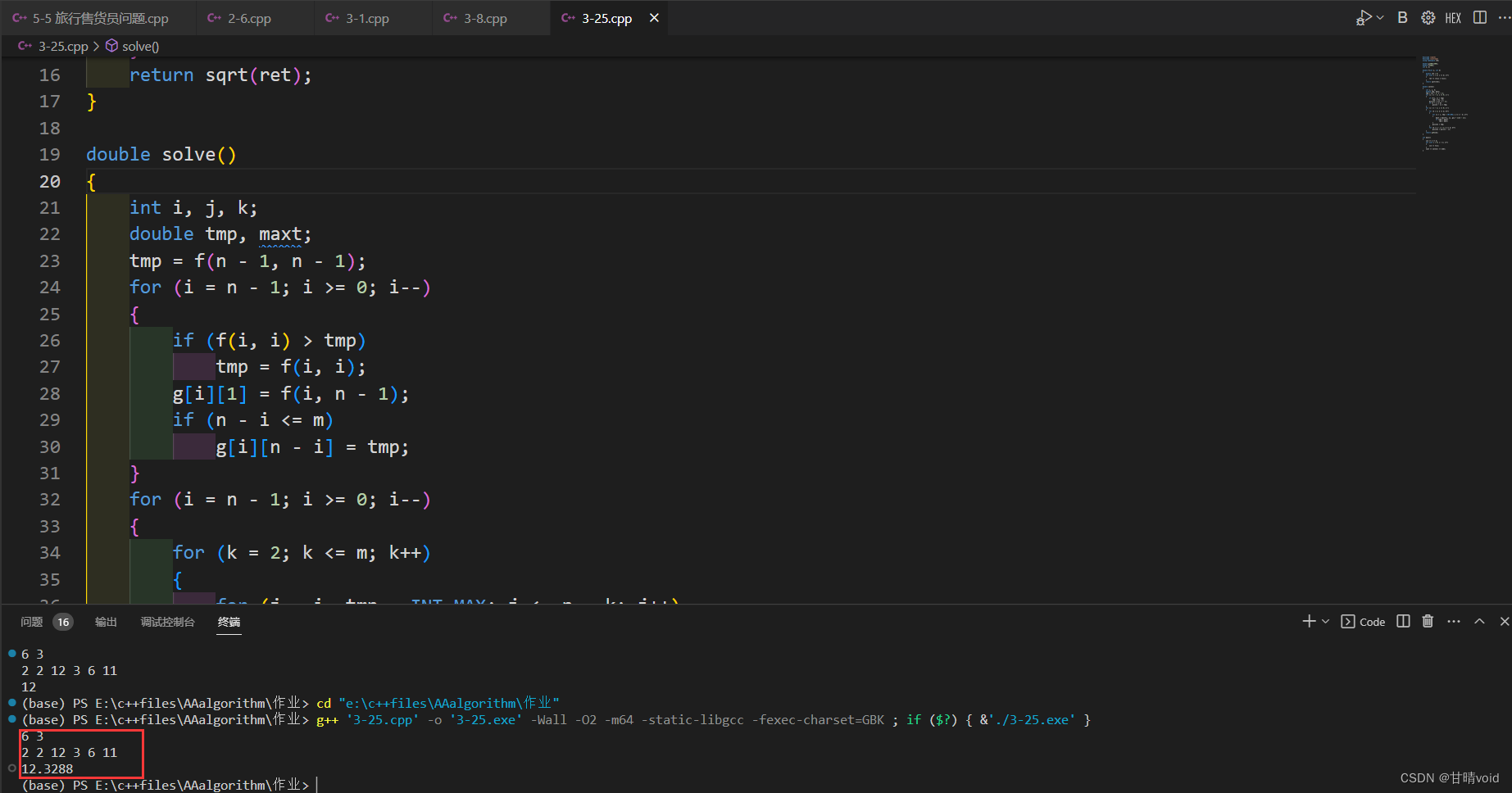Maximize the terminal panel with chevron-up
1512x793 pixels.
pos(1479,621)
